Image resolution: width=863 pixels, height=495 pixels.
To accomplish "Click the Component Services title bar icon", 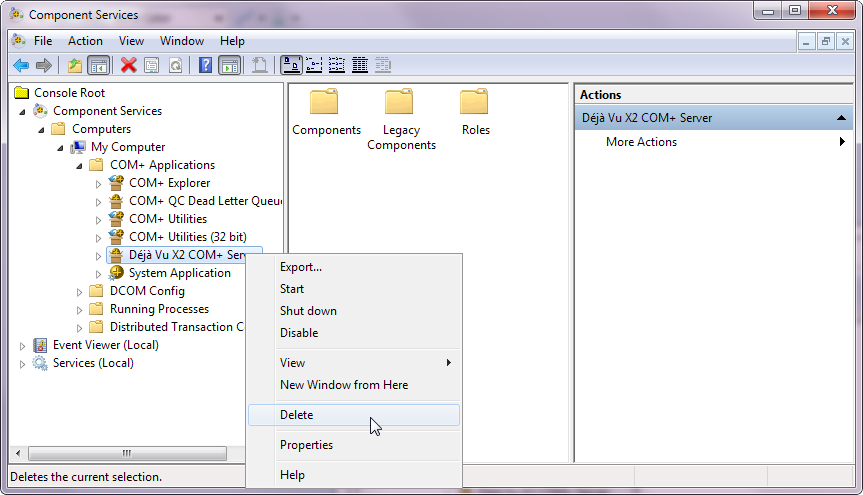I will coord(17,14).
